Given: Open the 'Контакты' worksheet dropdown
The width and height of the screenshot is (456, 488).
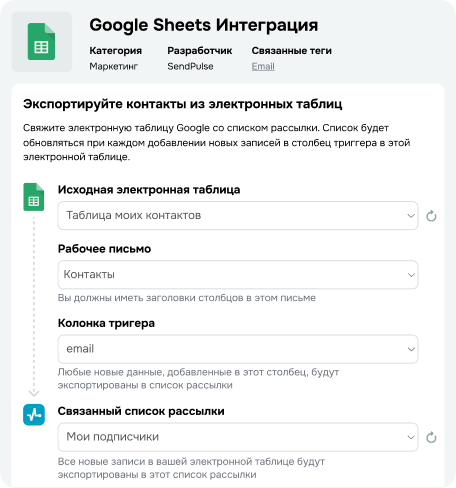Looking at the screenshot, I should click(x=238, y=275).
